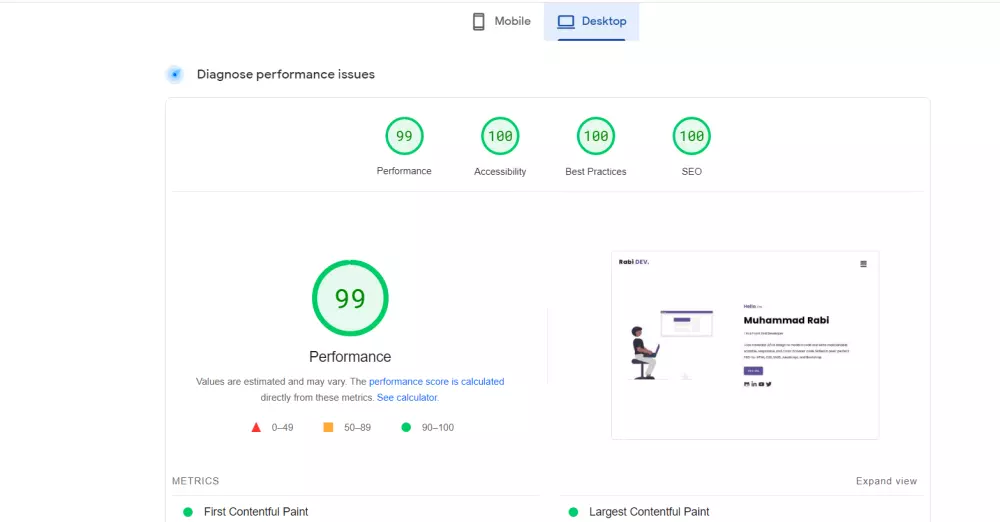The width and height of the screenshot is (1000, 522).
Task: Click the green circle 90–100 legend icon
Action: [x=406, y=427]
